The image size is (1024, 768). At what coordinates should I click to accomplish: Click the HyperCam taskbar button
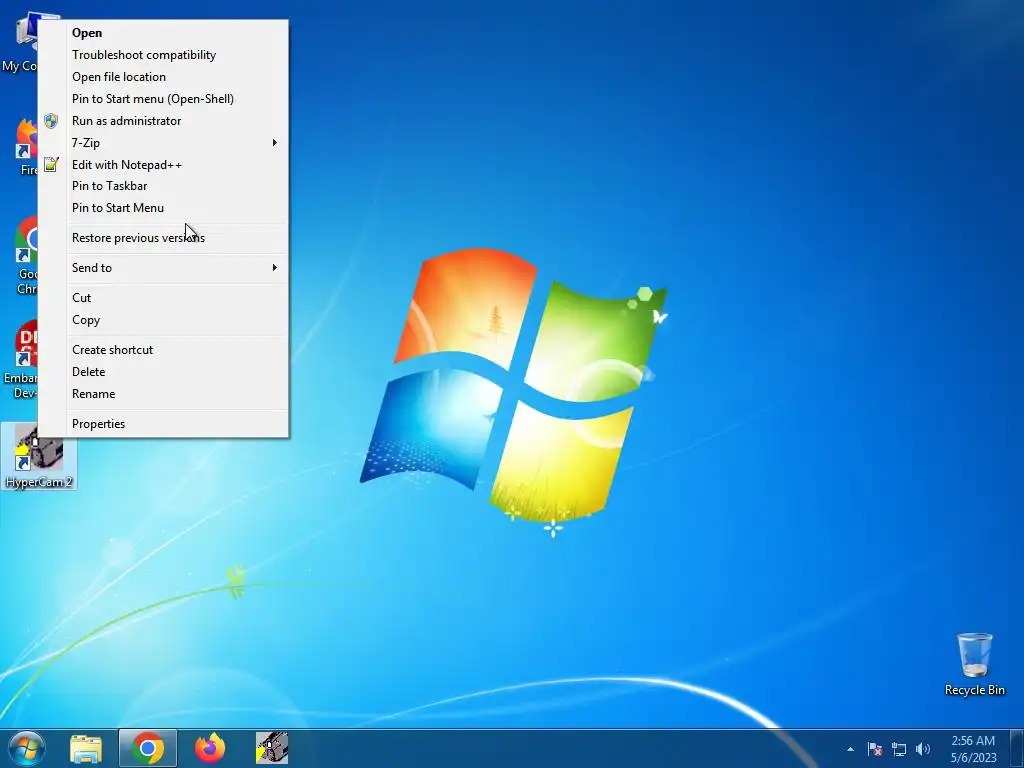(x=272, y=748)
